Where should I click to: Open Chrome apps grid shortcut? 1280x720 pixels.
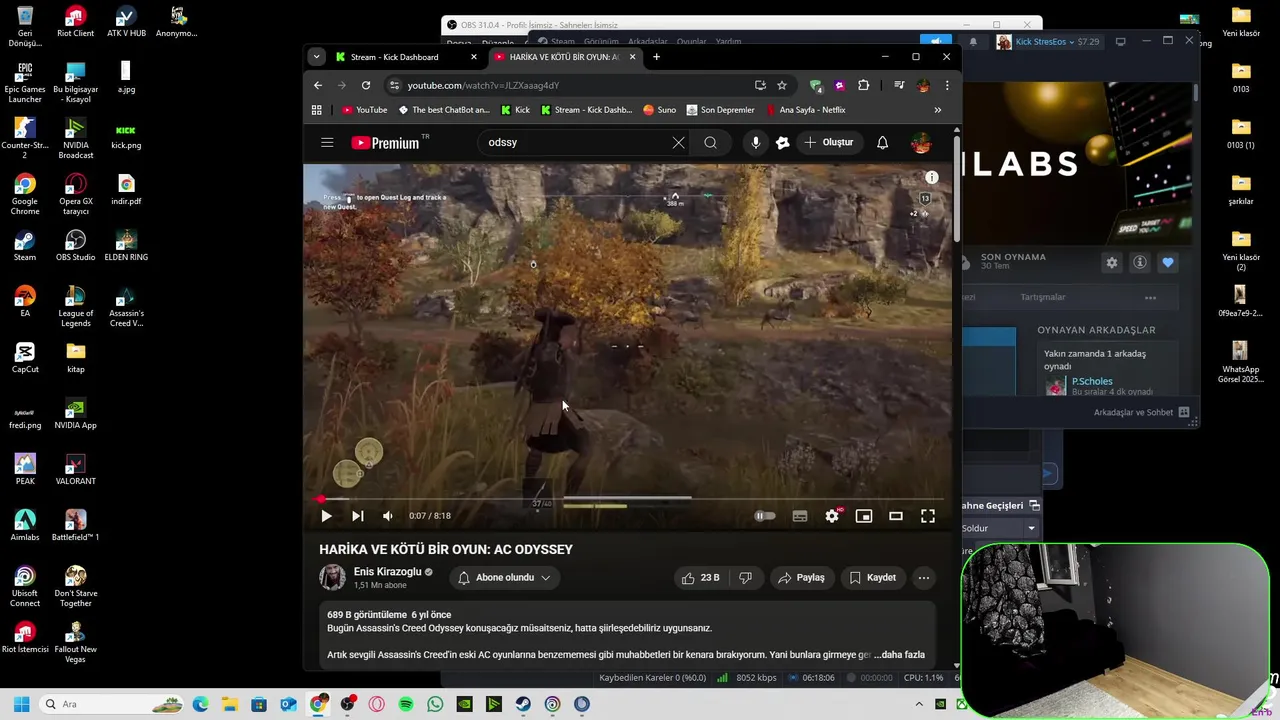(x=317, y=110)
